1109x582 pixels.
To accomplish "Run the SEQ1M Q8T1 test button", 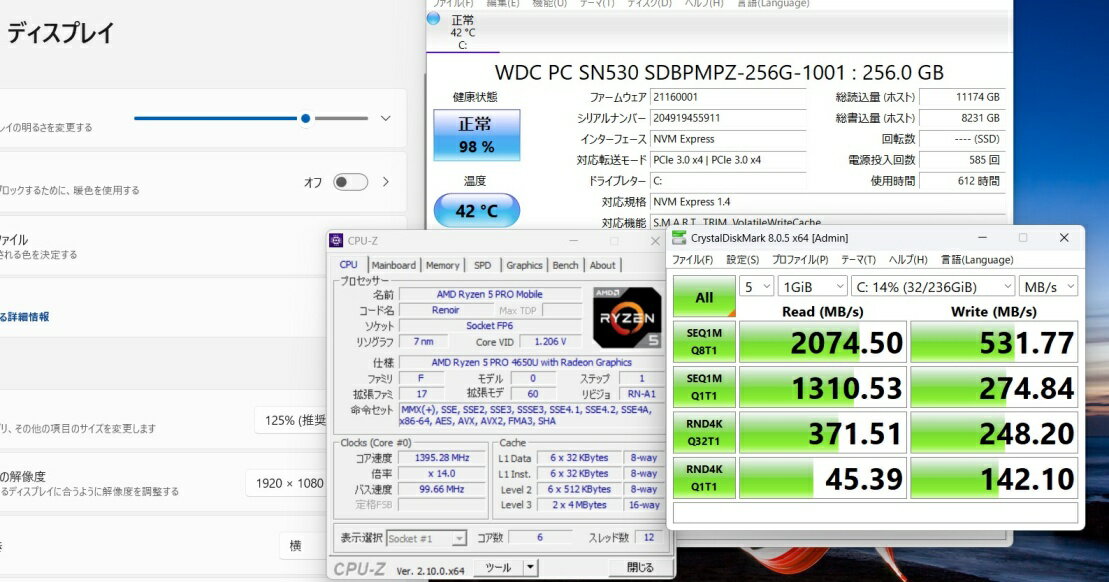I will [704, 342].
